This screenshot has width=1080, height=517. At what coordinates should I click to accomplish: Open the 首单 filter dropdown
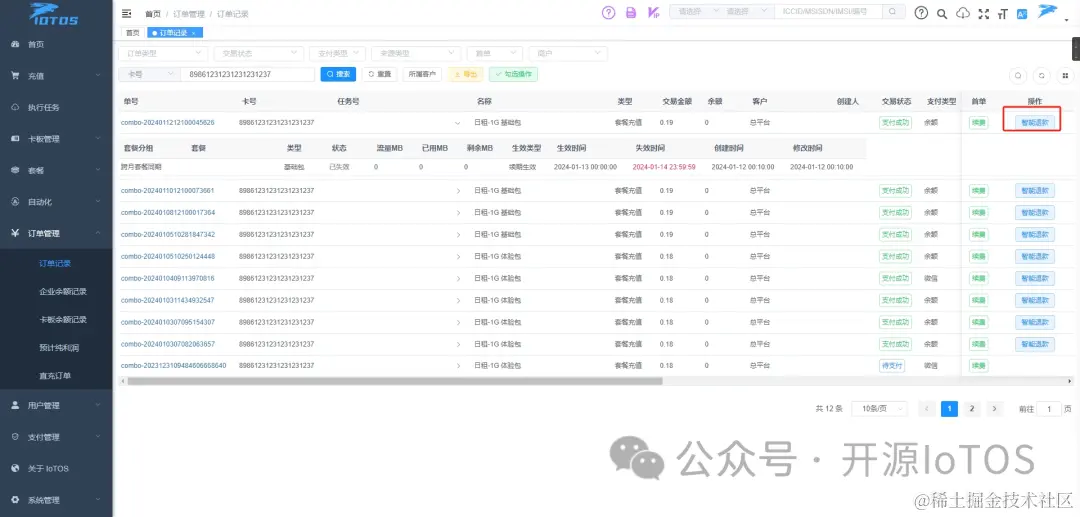tap(494, 53)
